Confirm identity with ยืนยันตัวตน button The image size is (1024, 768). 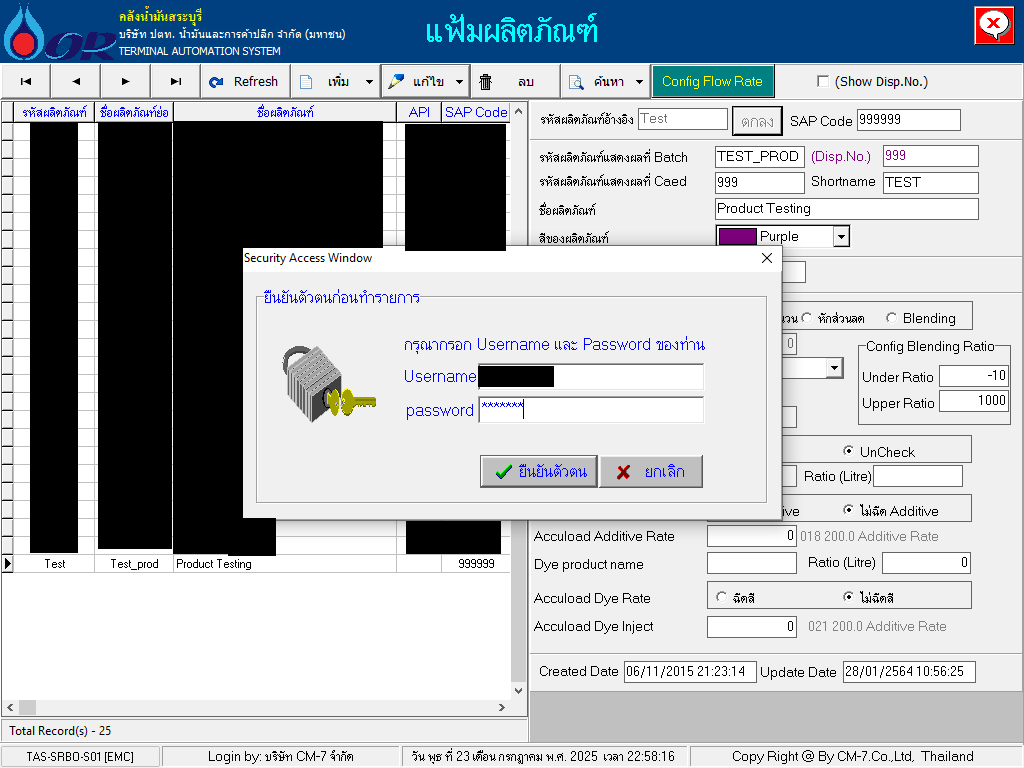pos(539,472)
